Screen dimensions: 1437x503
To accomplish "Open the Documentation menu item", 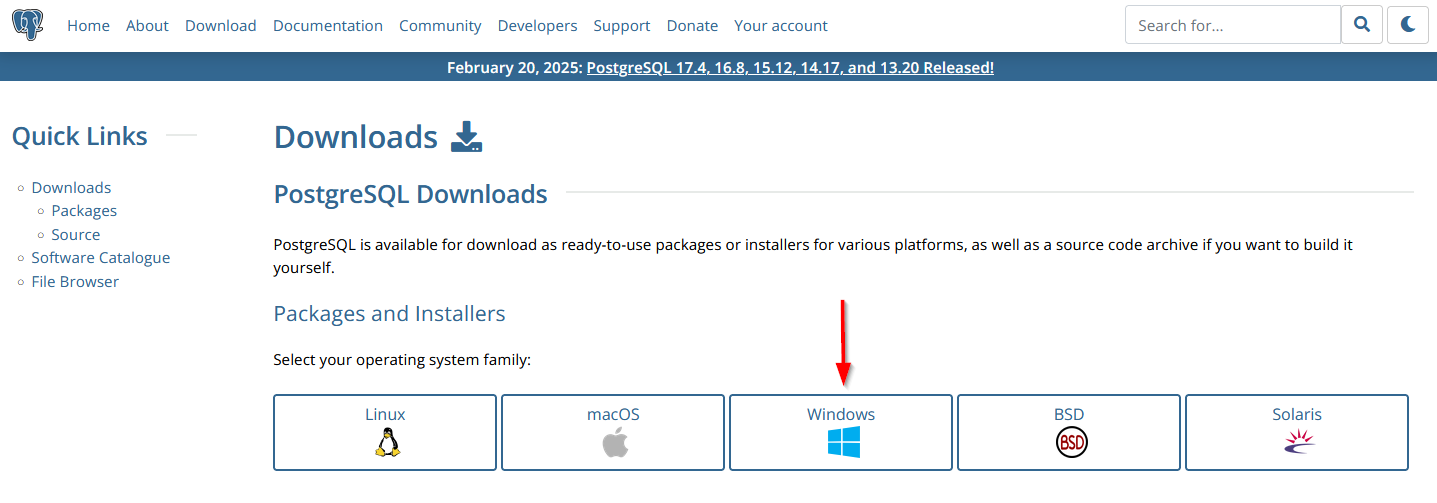I will pos(327,26).
